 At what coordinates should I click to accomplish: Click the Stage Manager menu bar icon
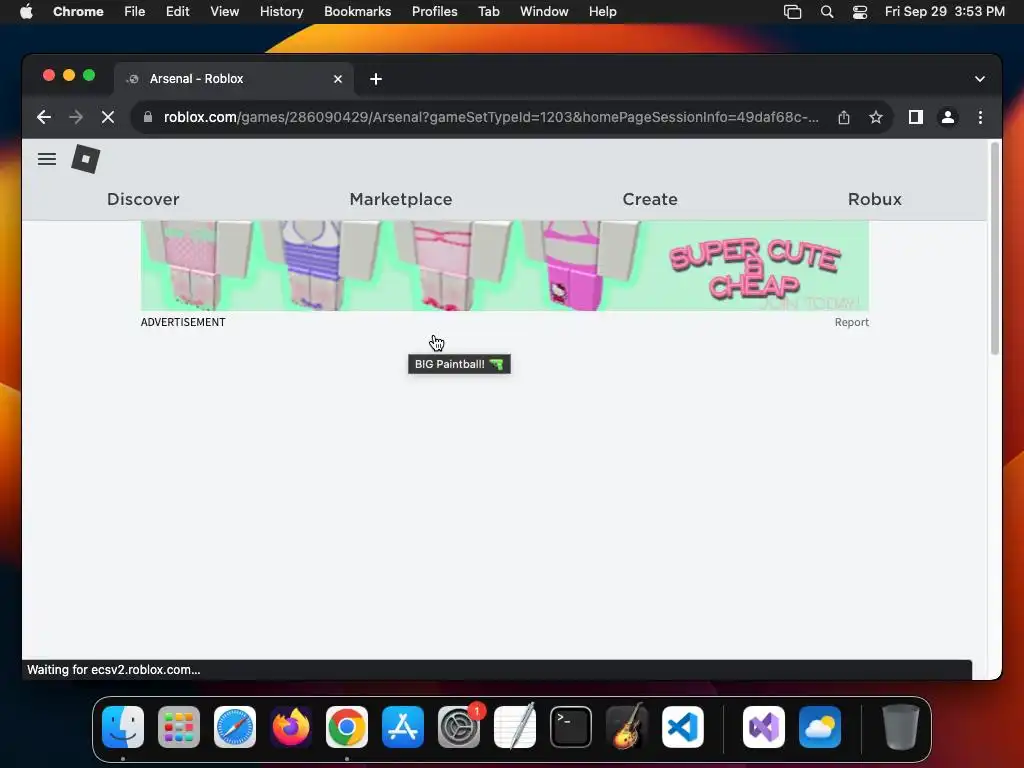coord(792,12)
